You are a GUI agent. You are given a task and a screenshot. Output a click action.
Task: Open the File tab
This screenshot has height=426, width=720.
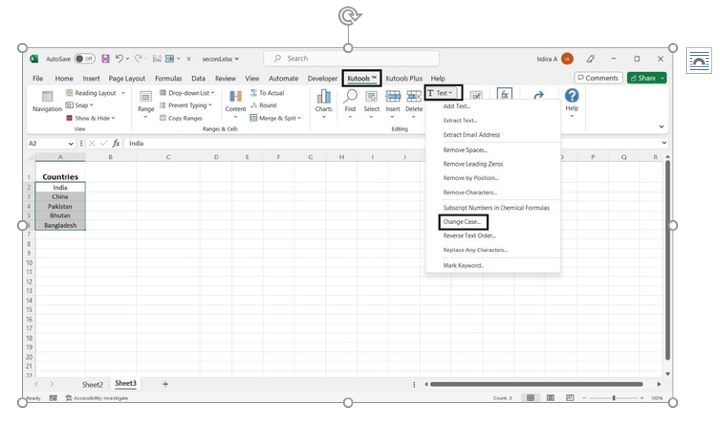tap(38, 78)
